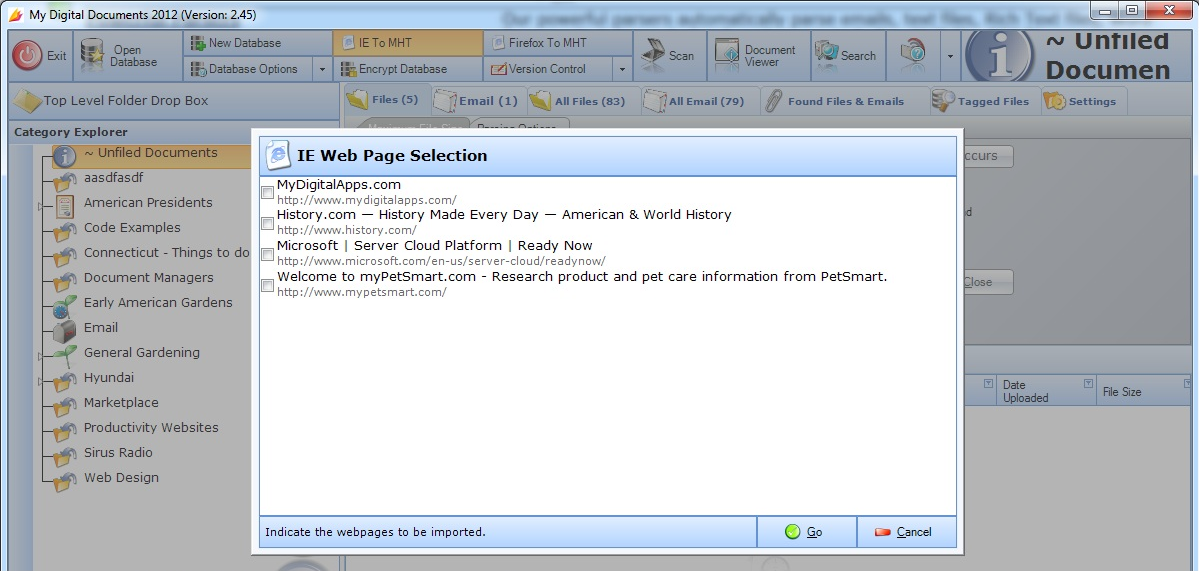Click Email mailbox icon in tree
The width and height of the screenshot is (1199, 571).
(x=65, y=330)
